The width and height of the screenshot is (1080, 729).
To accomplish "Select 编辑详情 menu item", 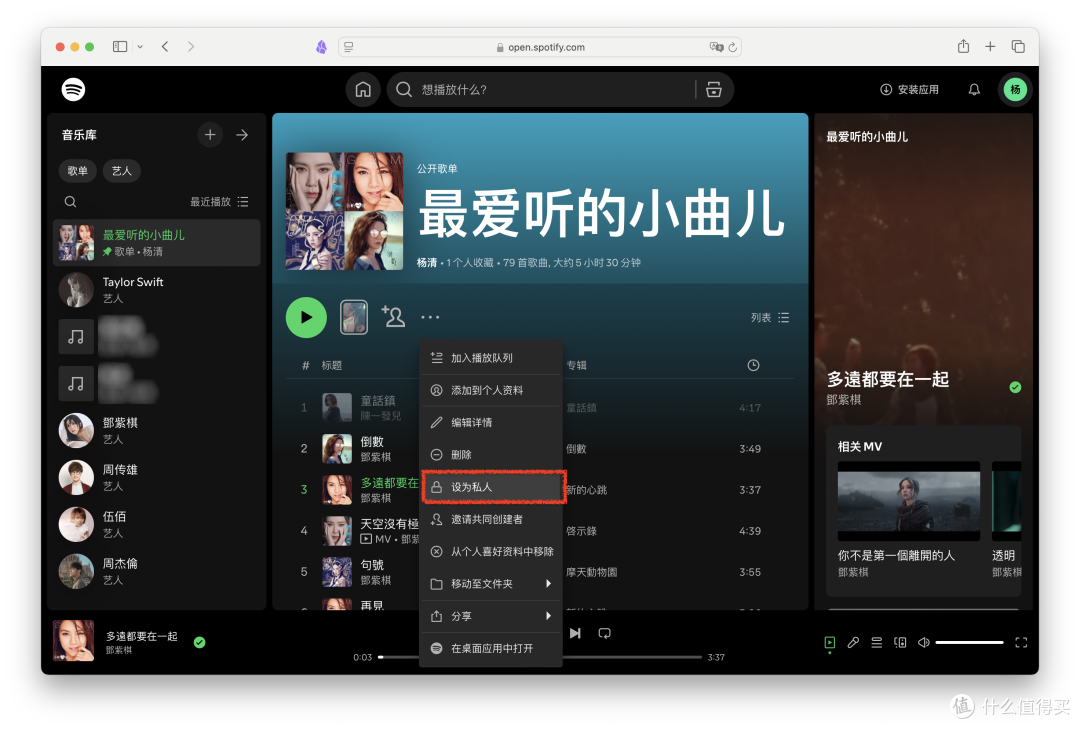I will (492, 422).
